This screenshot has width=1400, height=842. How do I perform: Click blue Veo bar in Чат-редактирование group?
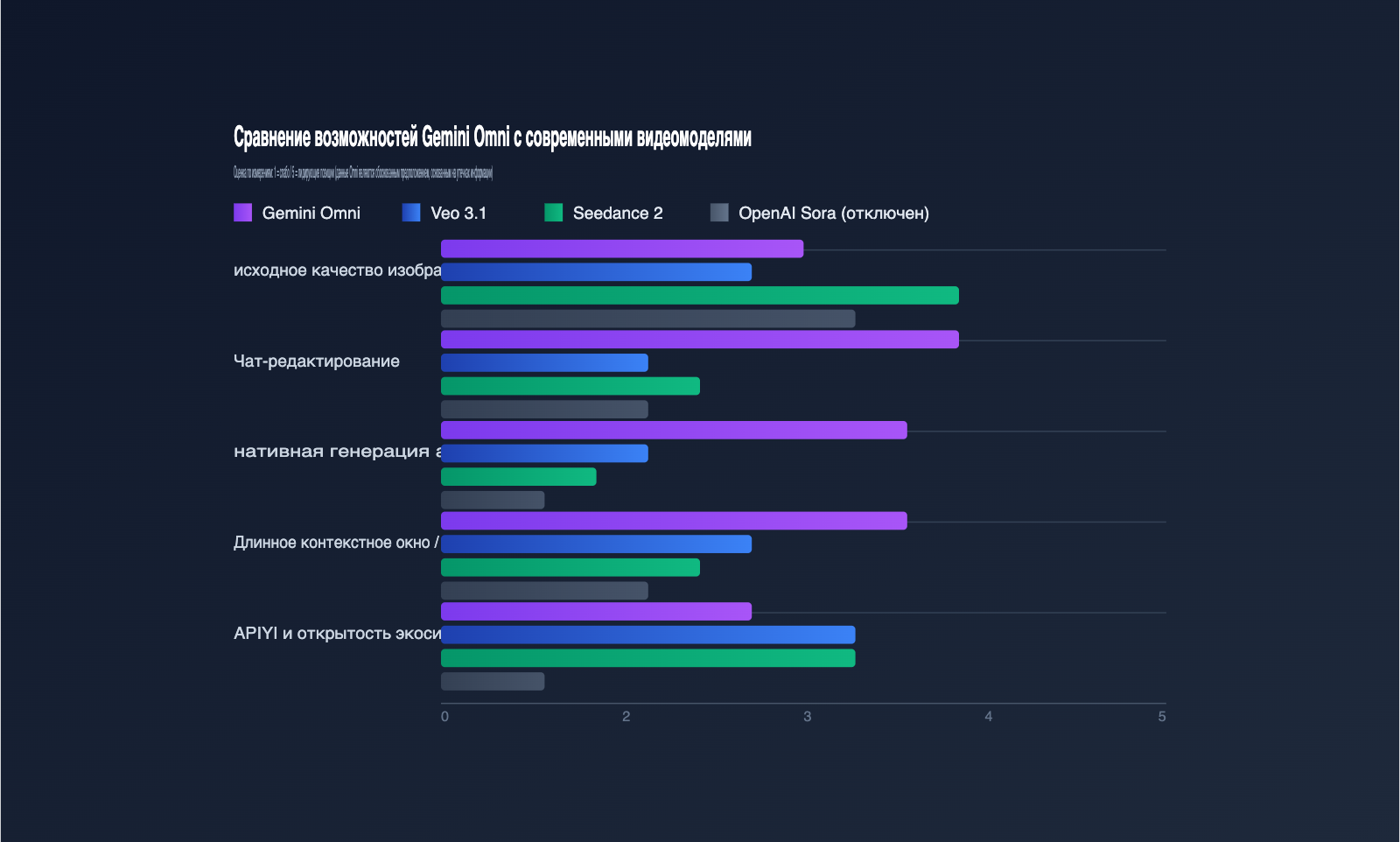[x=544, y=363]
